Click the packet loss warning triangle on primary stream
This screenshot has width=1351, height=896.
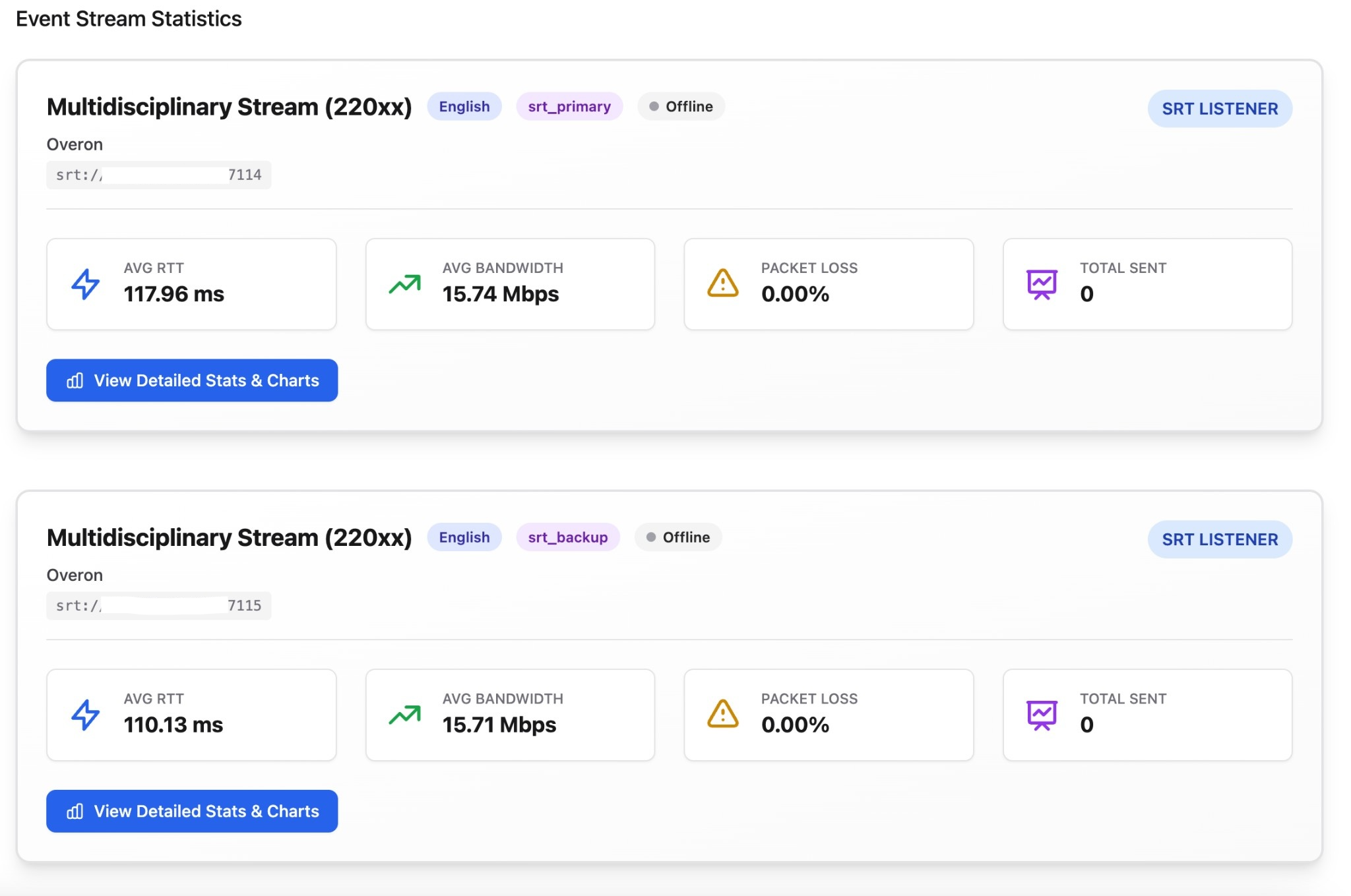pos(724,284)
